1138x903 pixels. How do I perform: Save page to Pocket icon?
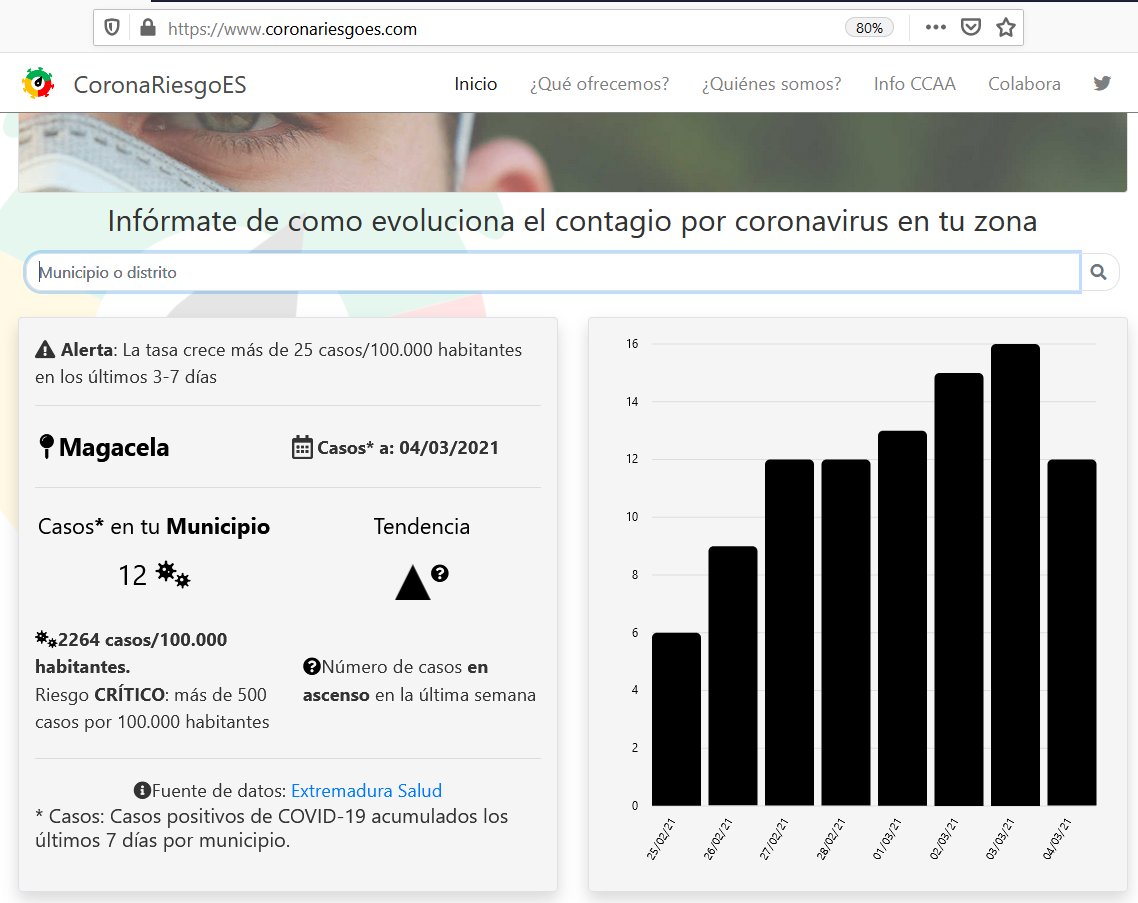coord(970,28)
